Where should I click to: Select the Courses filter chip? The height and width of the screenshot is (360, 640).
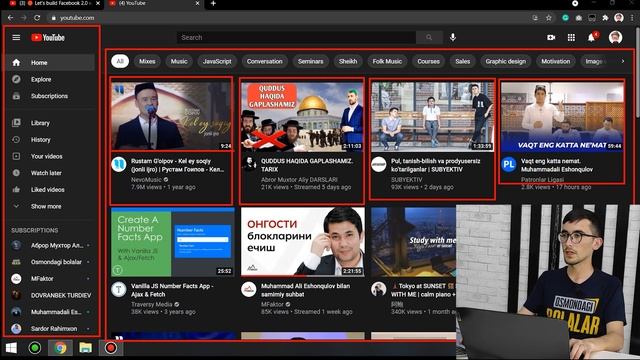pos(428,61)
